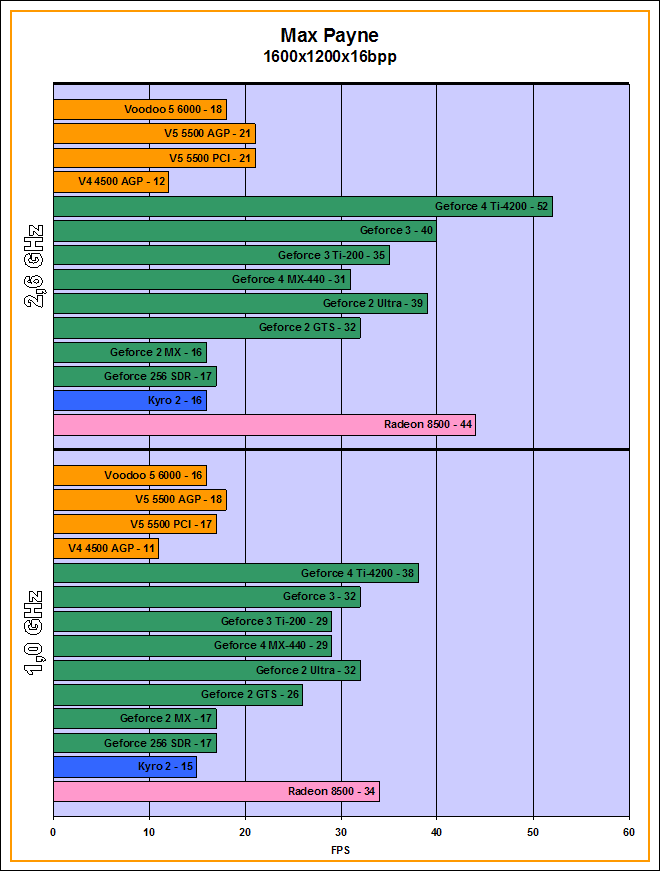The height and width of the screenshot is (871, 660).
Task: Select the Voodoo 5 6000 - 18 bar
Action: [x=139, y=110]
